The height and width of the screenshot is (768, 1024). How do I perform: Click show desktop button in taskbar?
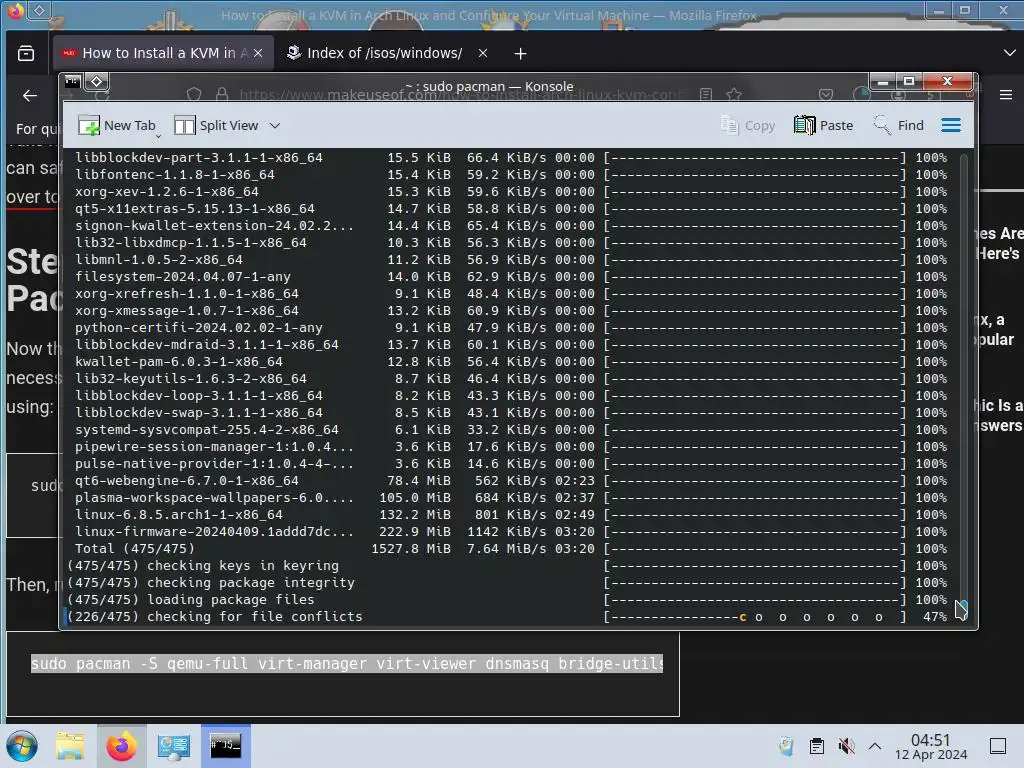click(998, 746)
